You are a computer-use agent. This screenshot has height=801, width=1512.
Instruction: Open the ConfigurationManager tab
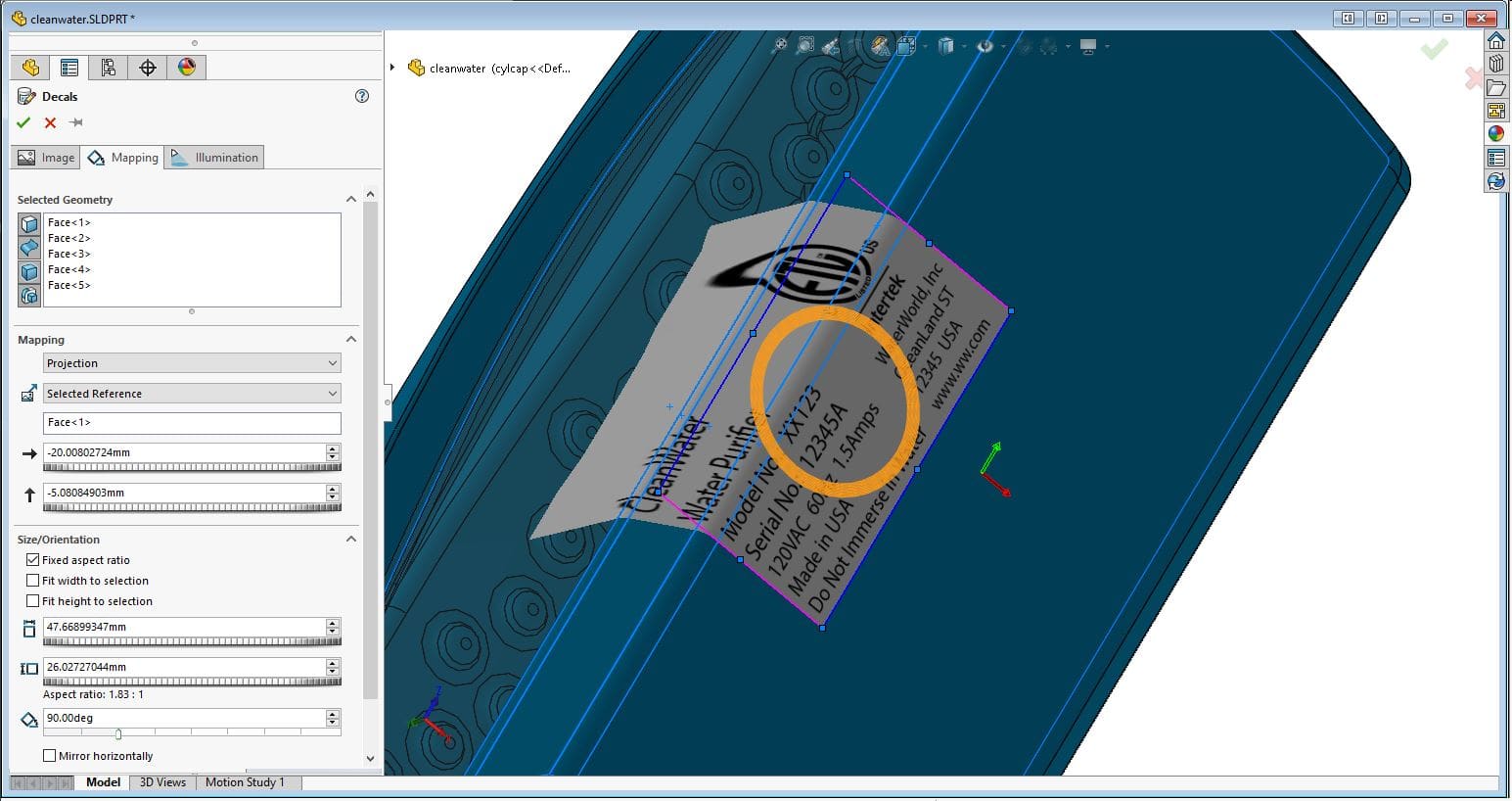(109, 67)
